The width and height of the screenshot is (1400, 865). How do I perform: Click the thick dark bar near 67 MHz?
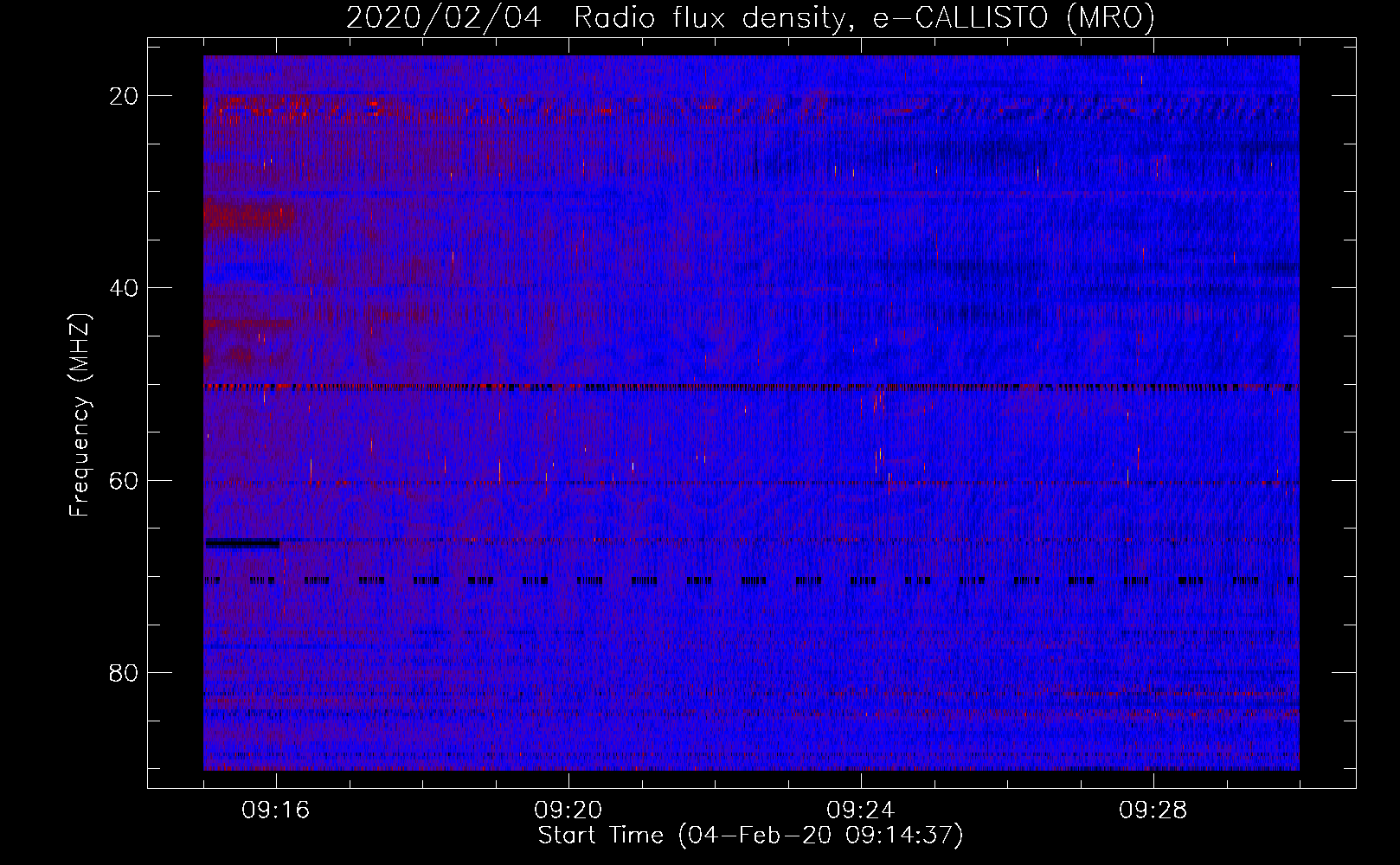tap(242, 543)
